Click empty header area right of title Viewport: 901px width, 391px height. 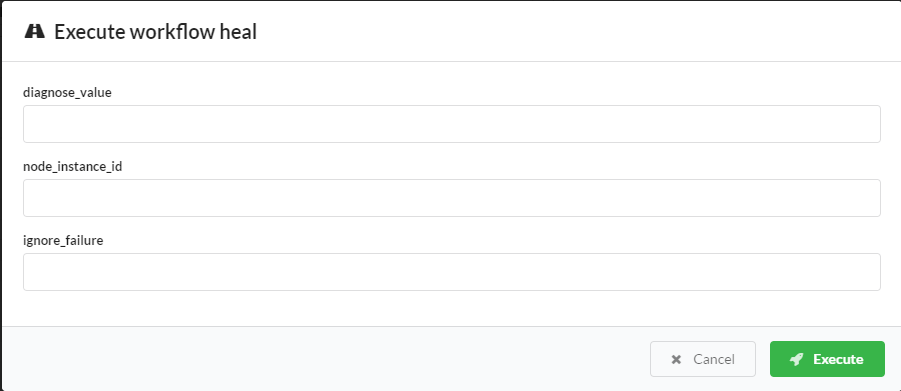(x=575, y=32)
